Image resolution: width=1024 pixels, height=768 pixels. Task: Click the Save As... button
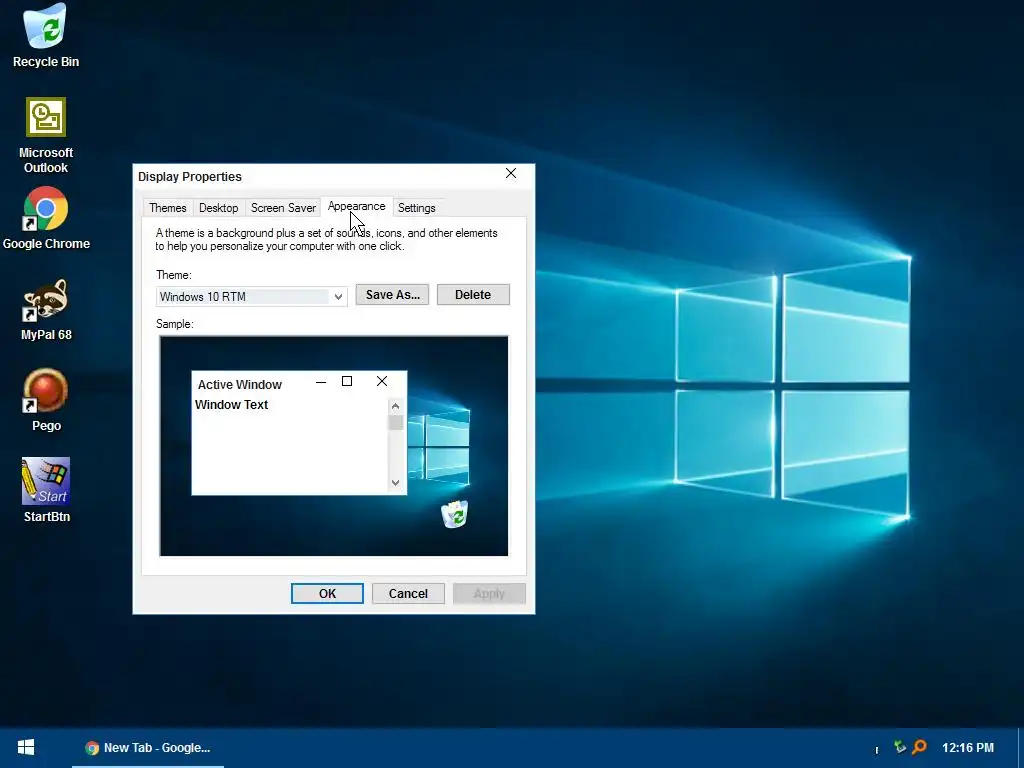[x=392, y=295]
